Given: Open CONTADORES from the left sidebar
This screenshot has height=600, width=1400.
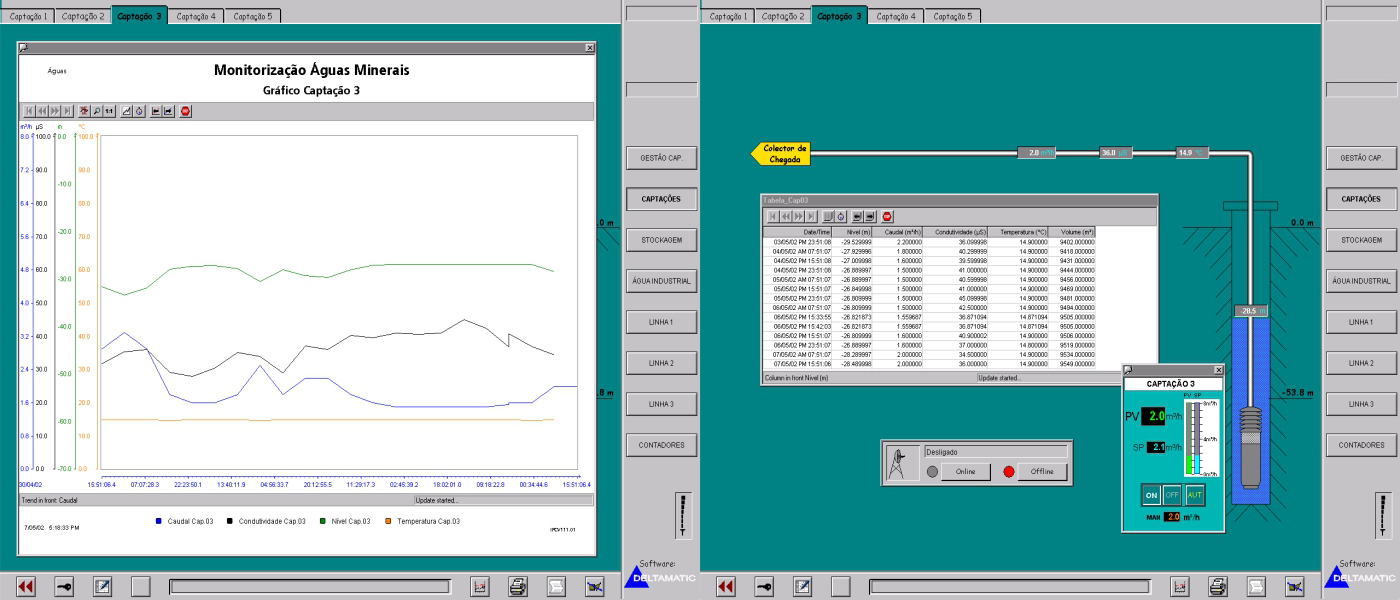Looking at the screenshot, I should point(661,444).
